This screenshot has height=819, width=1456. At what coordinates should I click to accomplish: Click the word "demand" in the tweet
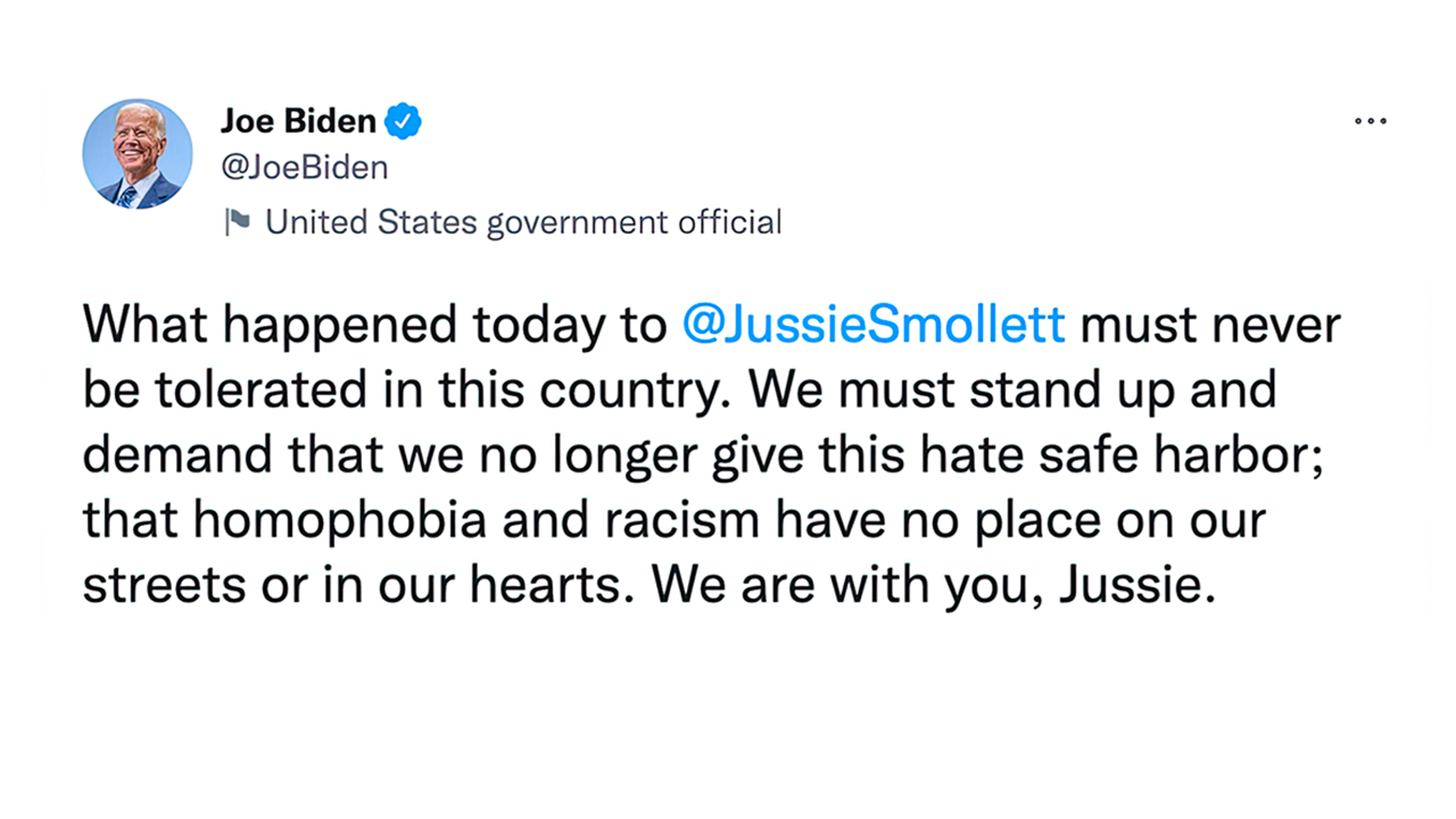(x=177, y=455)
